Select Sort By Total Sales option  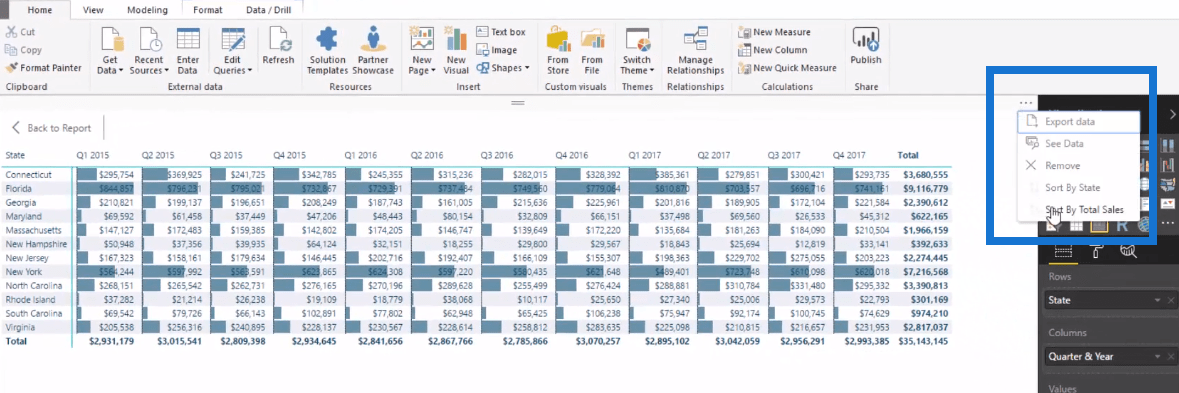tap(1078, 210)
